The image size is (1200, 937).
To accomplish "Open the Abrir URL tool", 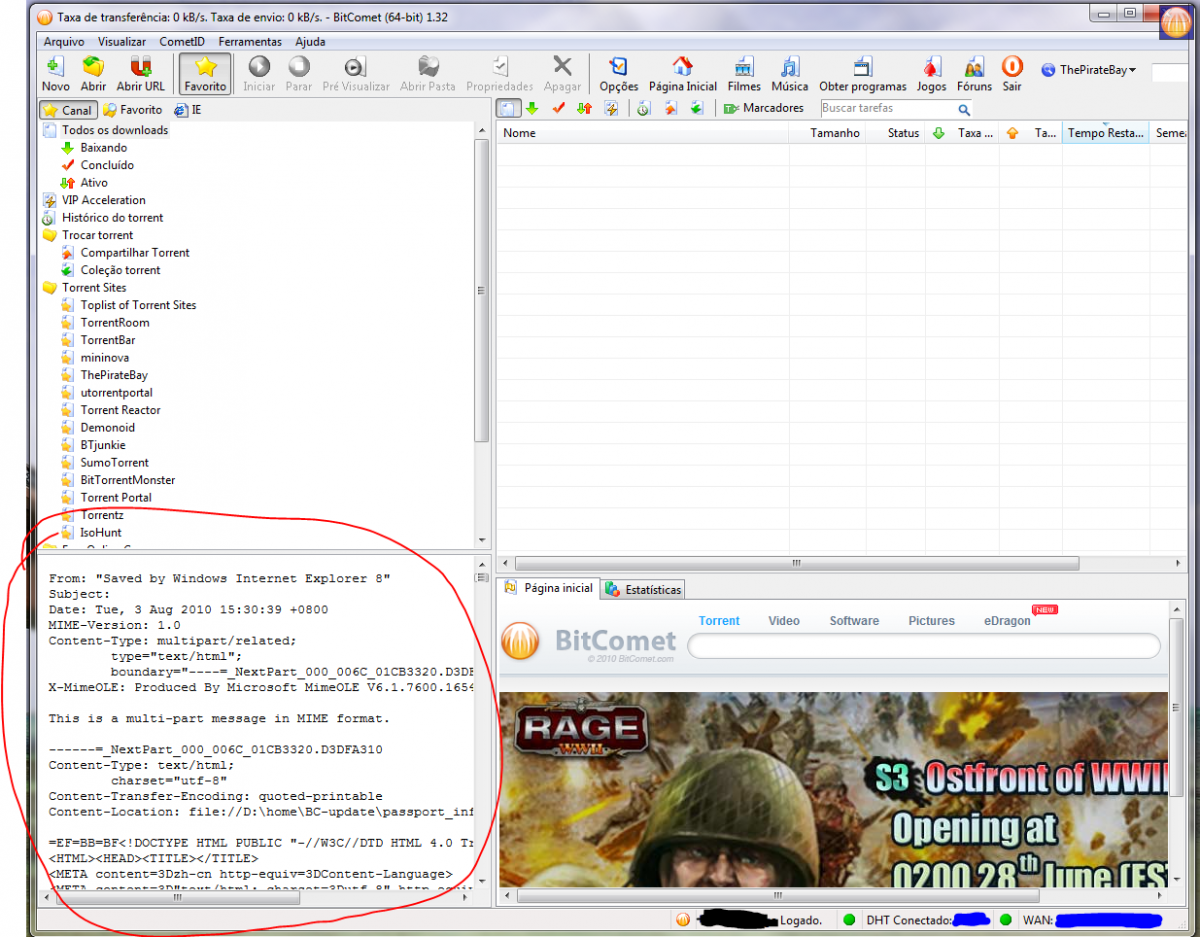I will 141,73.
